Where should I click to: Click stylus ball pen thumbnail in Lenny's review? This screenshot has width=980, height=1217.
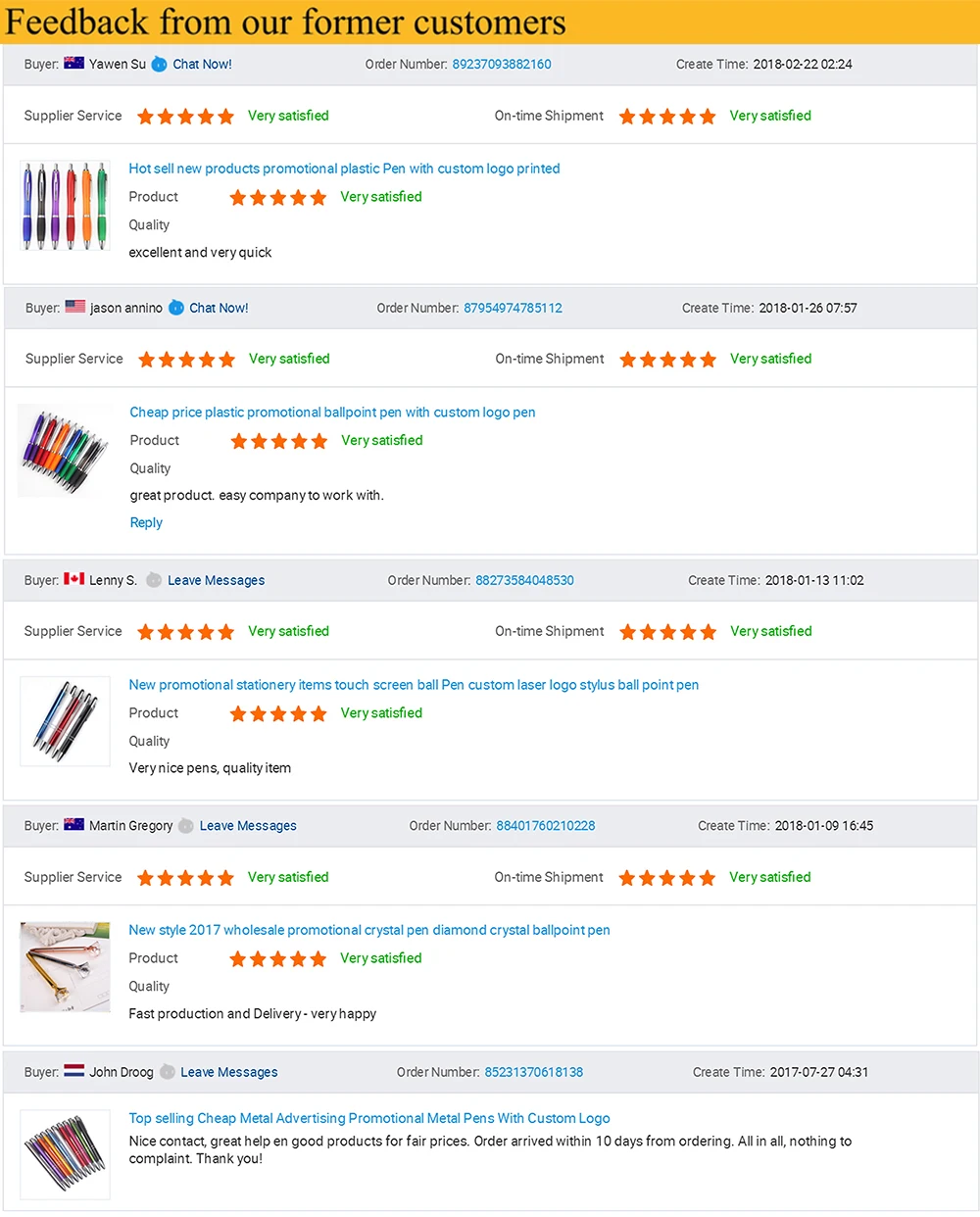tap(65, 720)
